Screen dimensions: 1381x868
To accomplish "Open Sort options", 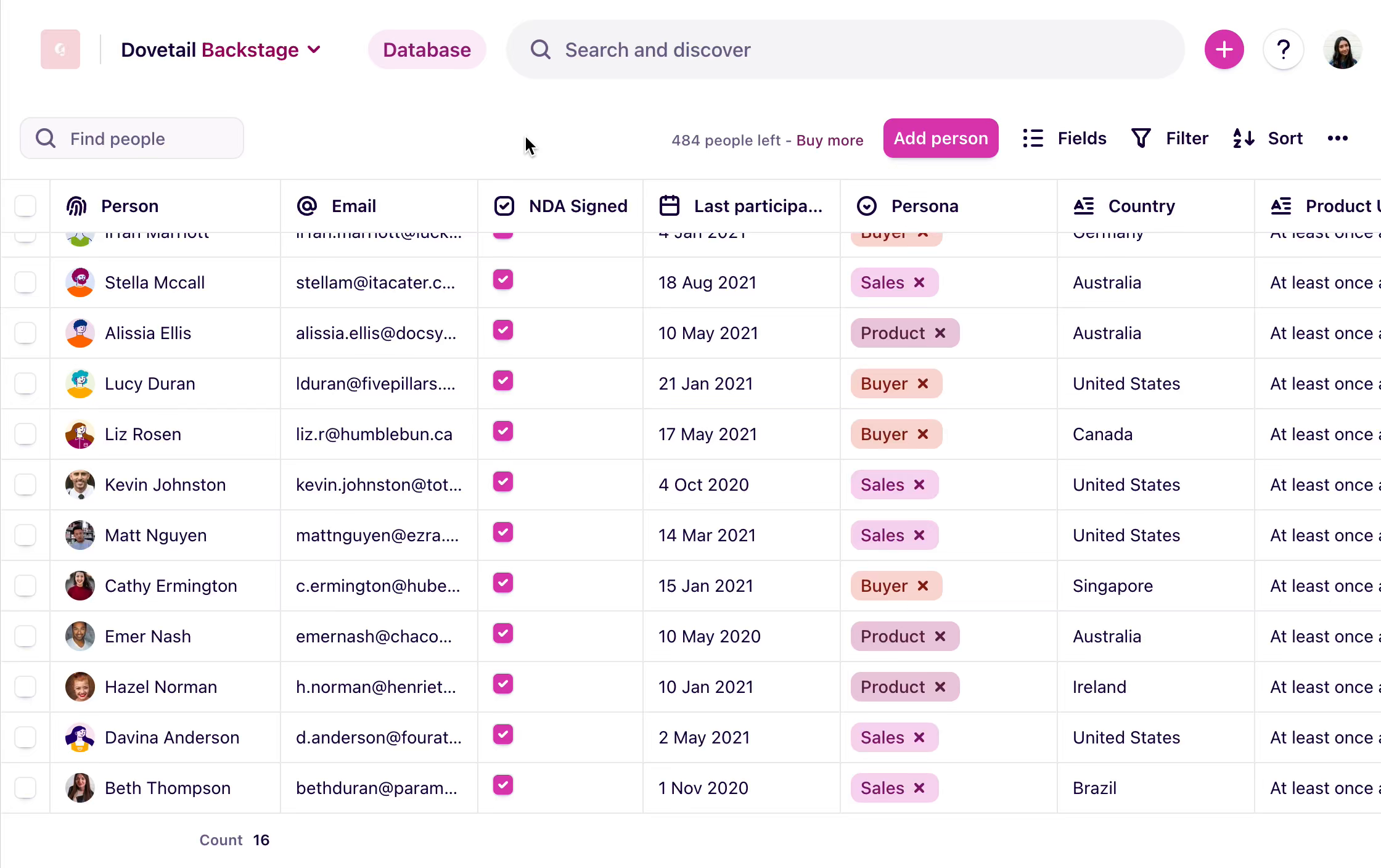I will point(1268,138).
